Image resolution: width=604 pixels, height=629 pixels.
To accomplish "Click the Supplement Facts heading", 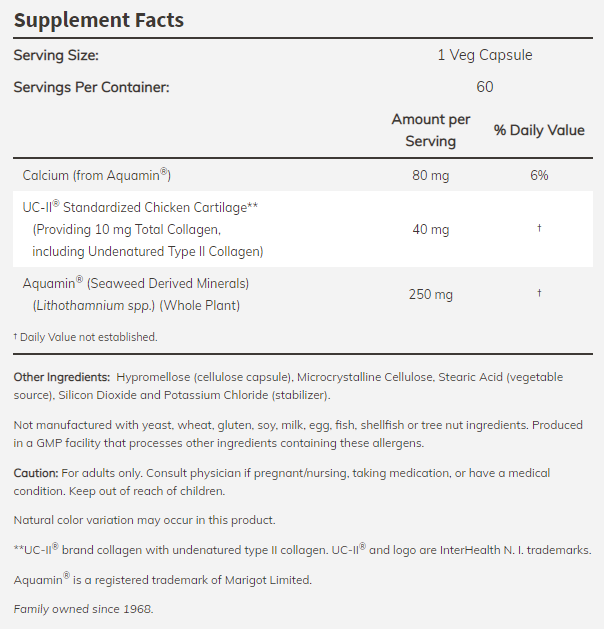I will (x=98, y=19).
